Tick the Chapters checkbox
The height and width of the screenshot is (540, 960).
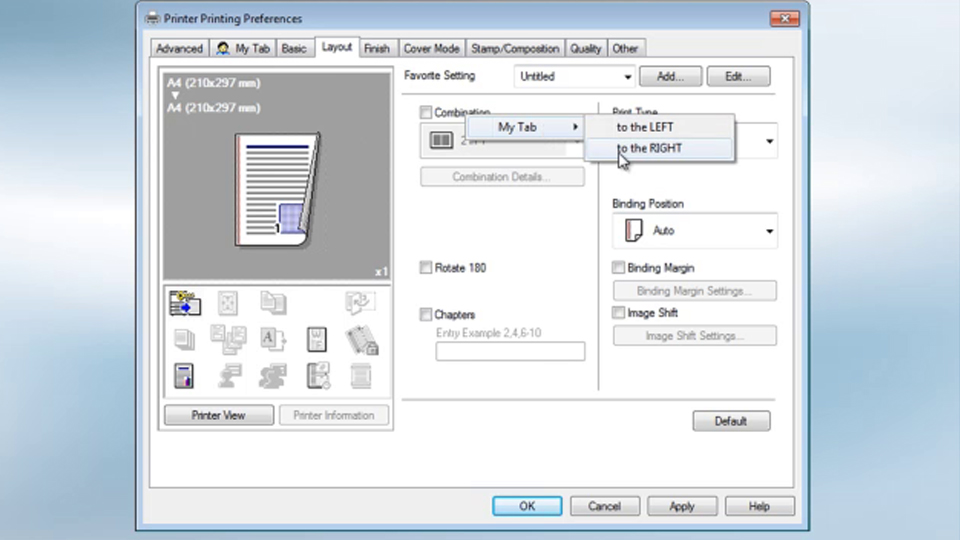tap(427, 315)
